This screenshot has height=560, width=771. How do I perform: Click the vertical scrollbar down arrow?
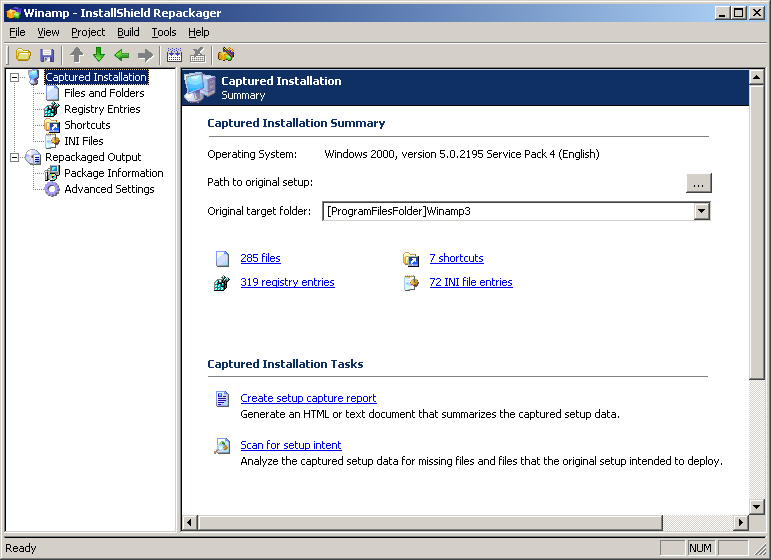[x=757, y=506]
